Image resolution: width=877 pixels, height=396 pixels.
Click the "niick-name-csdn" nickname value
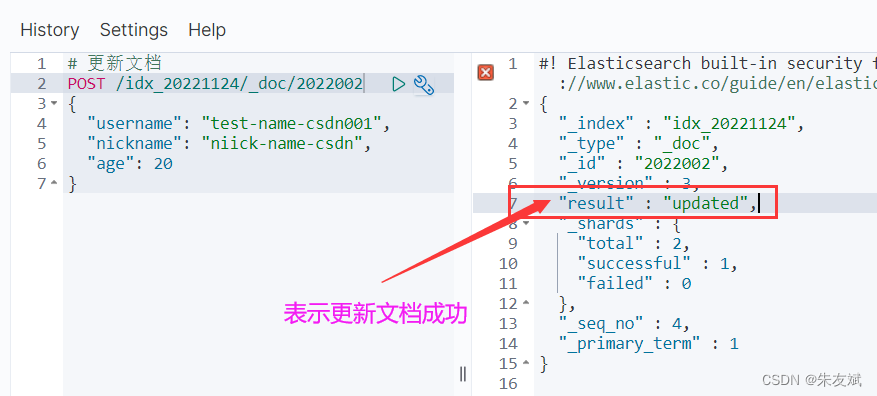pyautogui.click(x=281, y=144)
